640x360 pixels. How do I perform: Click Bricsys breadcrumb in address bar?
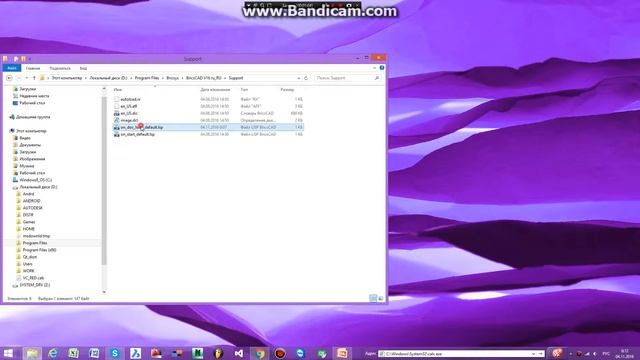coord(173,78)
